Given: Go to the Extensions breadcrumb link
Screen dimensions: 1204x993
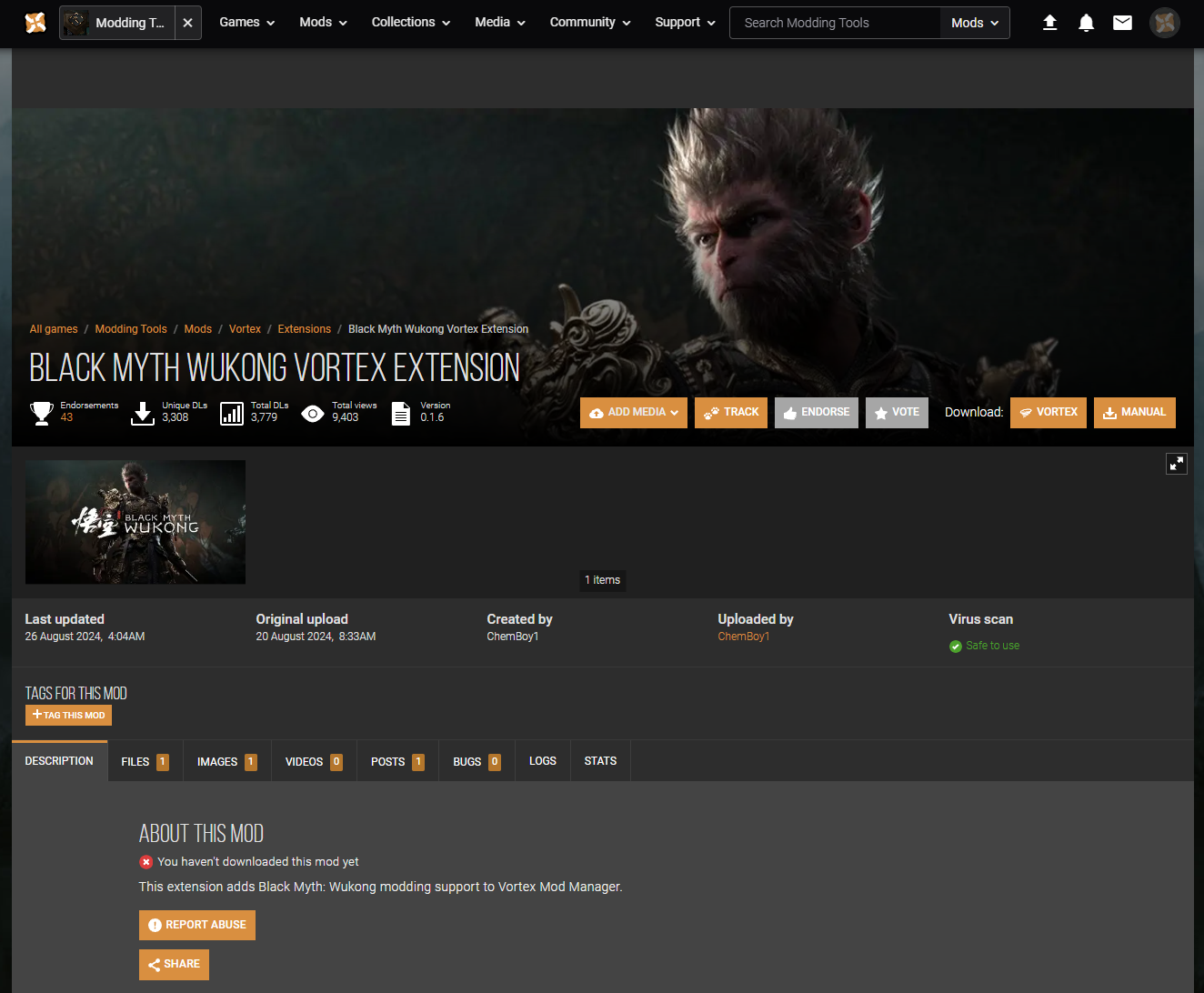Looking at the screenshot, I should pos(305,329).
